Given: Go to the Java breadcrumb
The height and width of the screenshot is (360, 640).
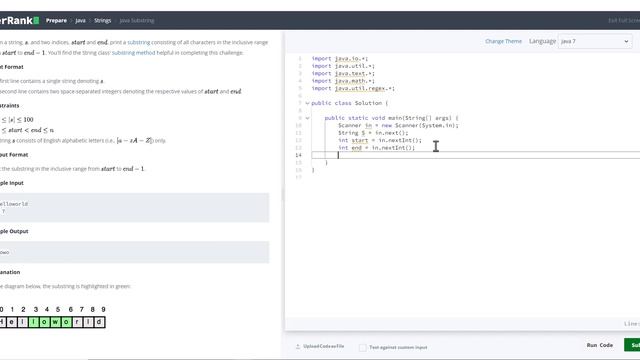Looking at the screenshot, I should pos(80,20).
